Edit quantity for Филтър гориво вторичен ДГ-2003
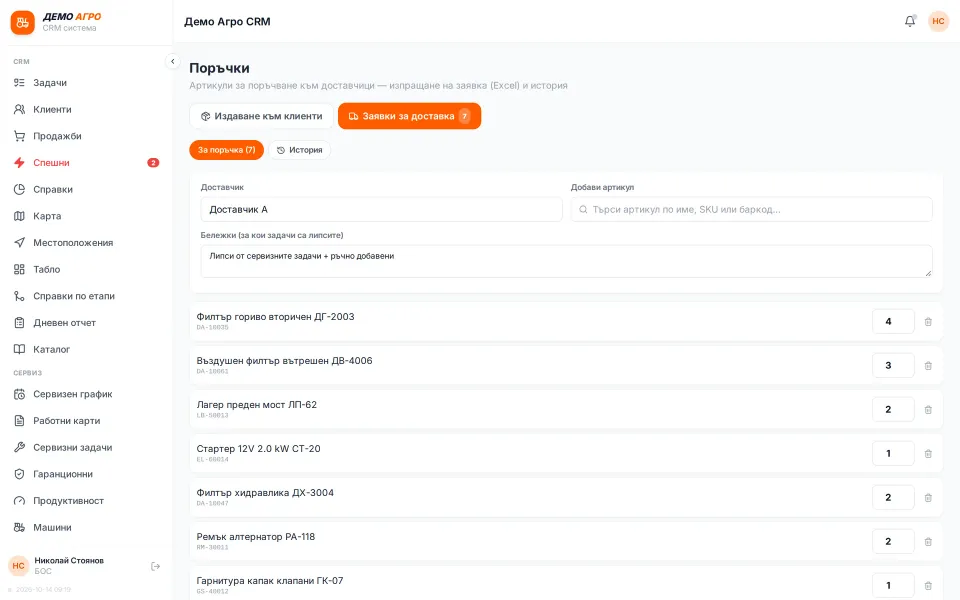Image resolution: width=960 pixels, height=600 pixels. (893, 321)
